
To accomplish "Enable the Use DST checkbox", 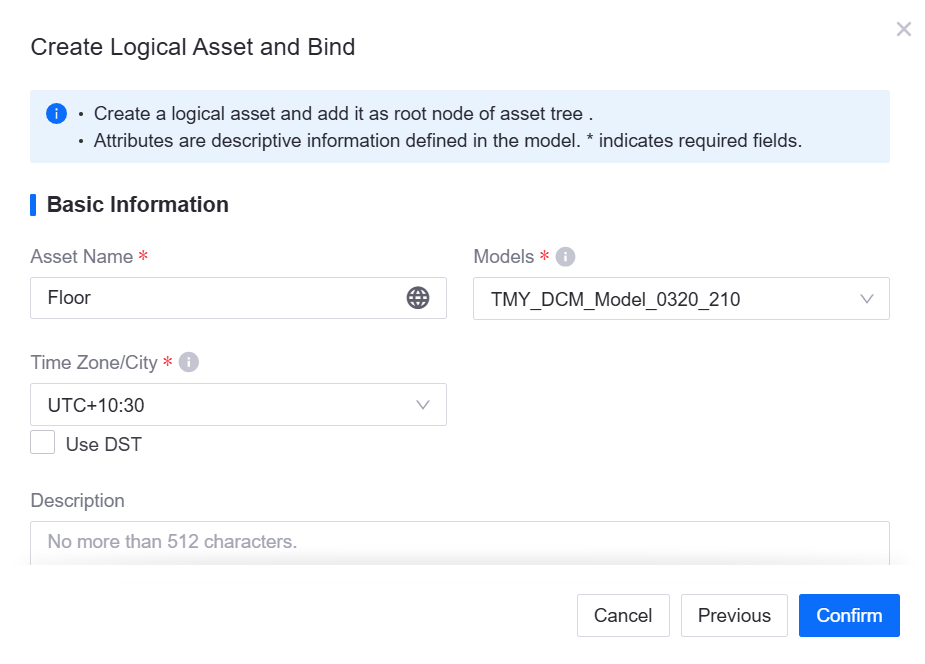I will tap(43, 443).
